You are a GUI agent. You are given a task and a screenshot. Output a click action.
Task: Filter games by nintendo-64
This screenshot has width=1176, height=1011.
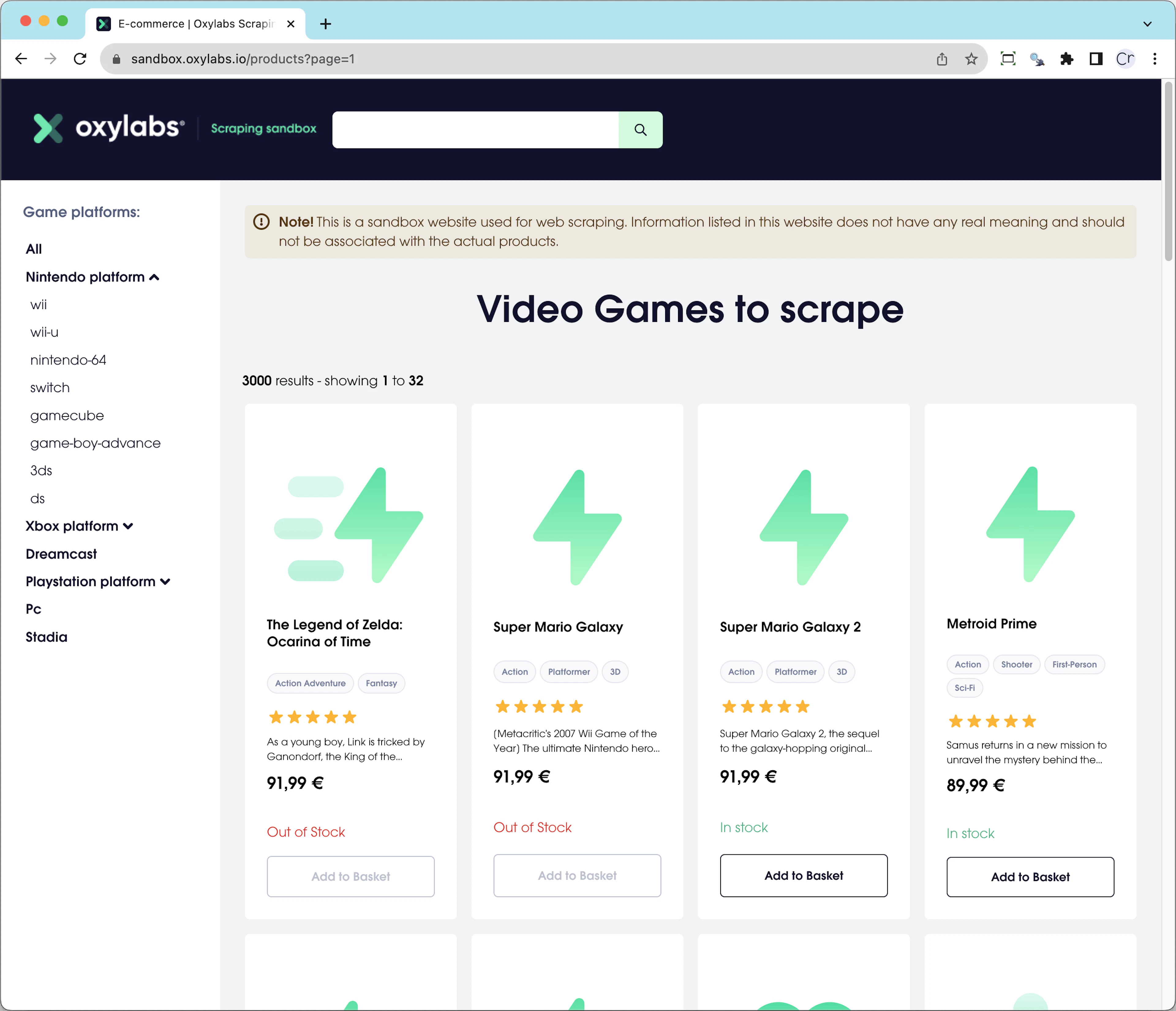click(68, 360)
